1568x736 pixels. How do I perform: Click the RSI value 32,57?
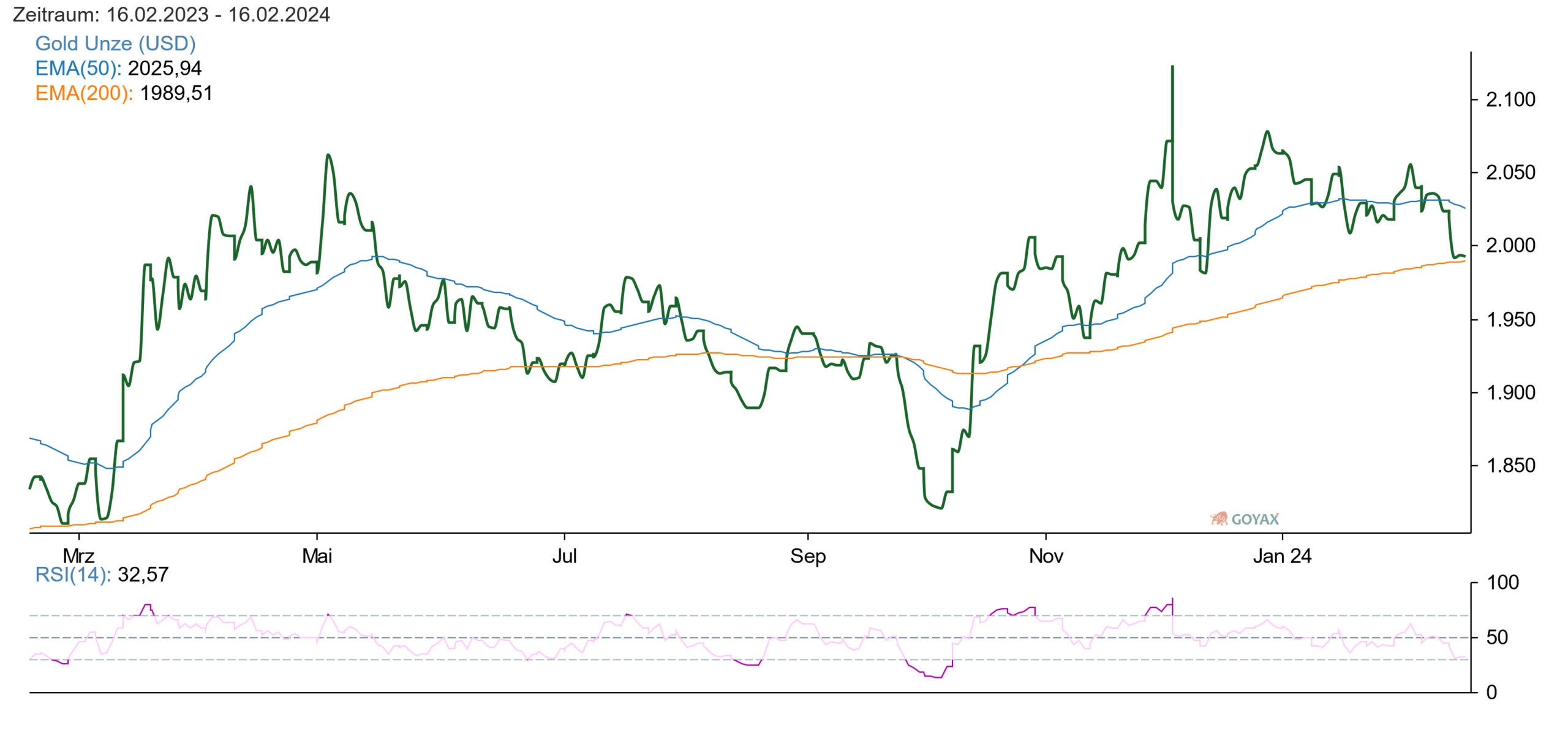click(x=143, y=575)
